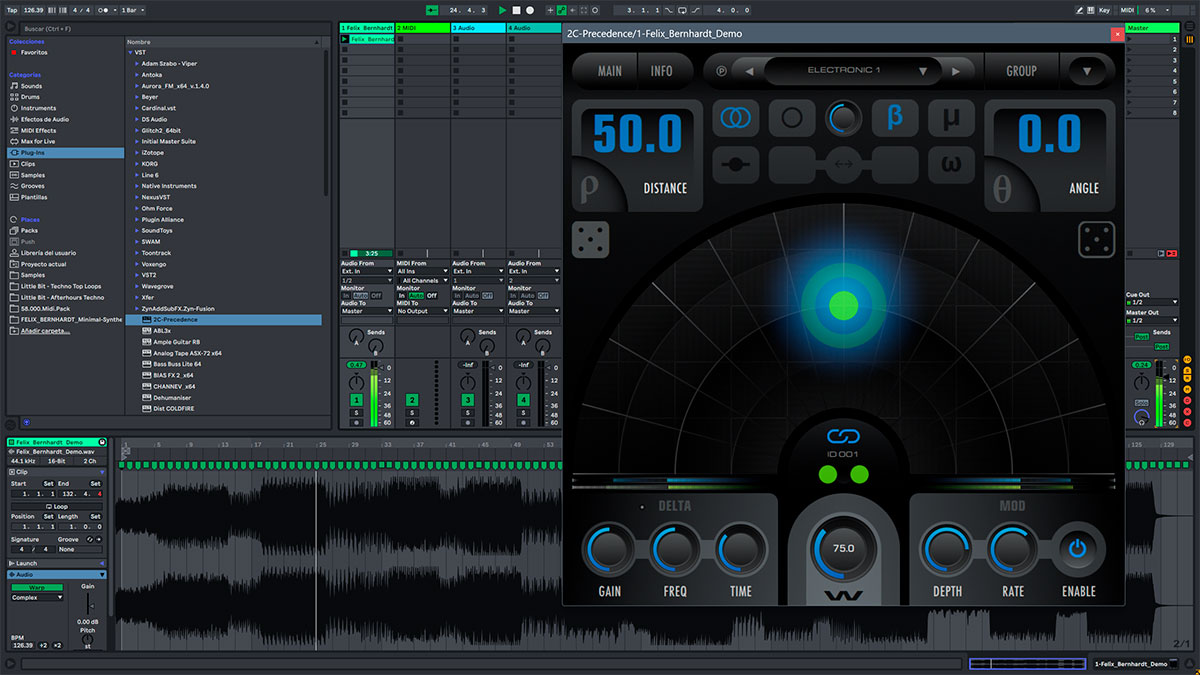Screen dimensions: 1200x675
Task: Select the beta mode icon in plugin
Action: coord(895,118)
